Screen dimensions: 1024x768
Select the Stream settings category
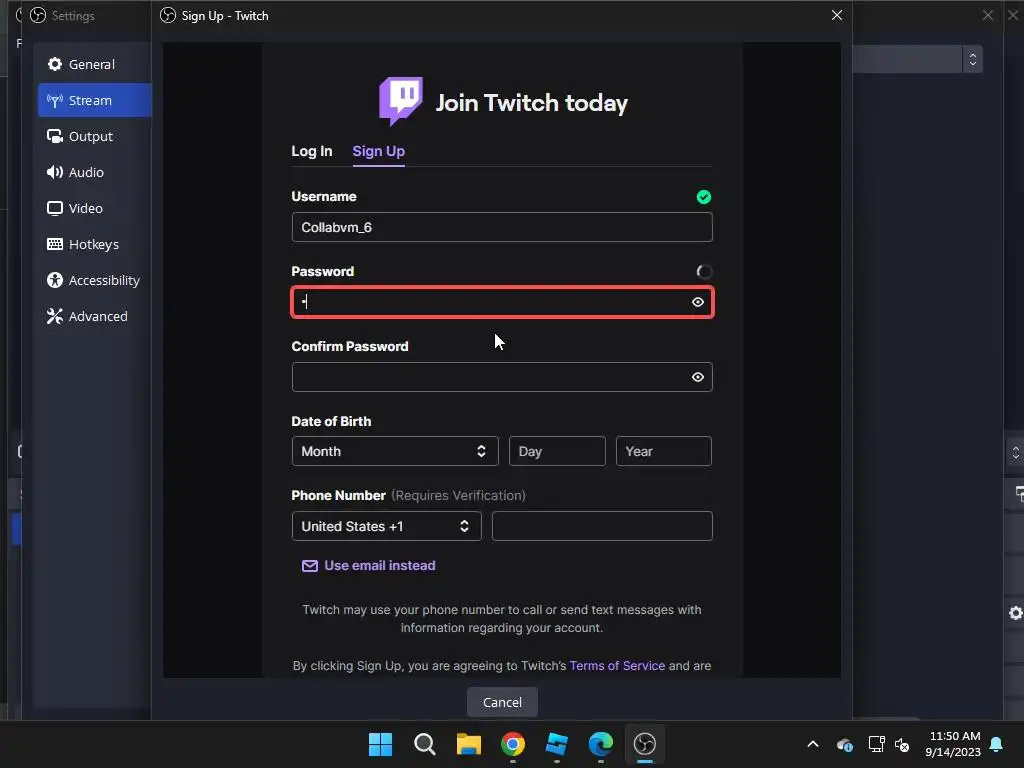(95, 100)
